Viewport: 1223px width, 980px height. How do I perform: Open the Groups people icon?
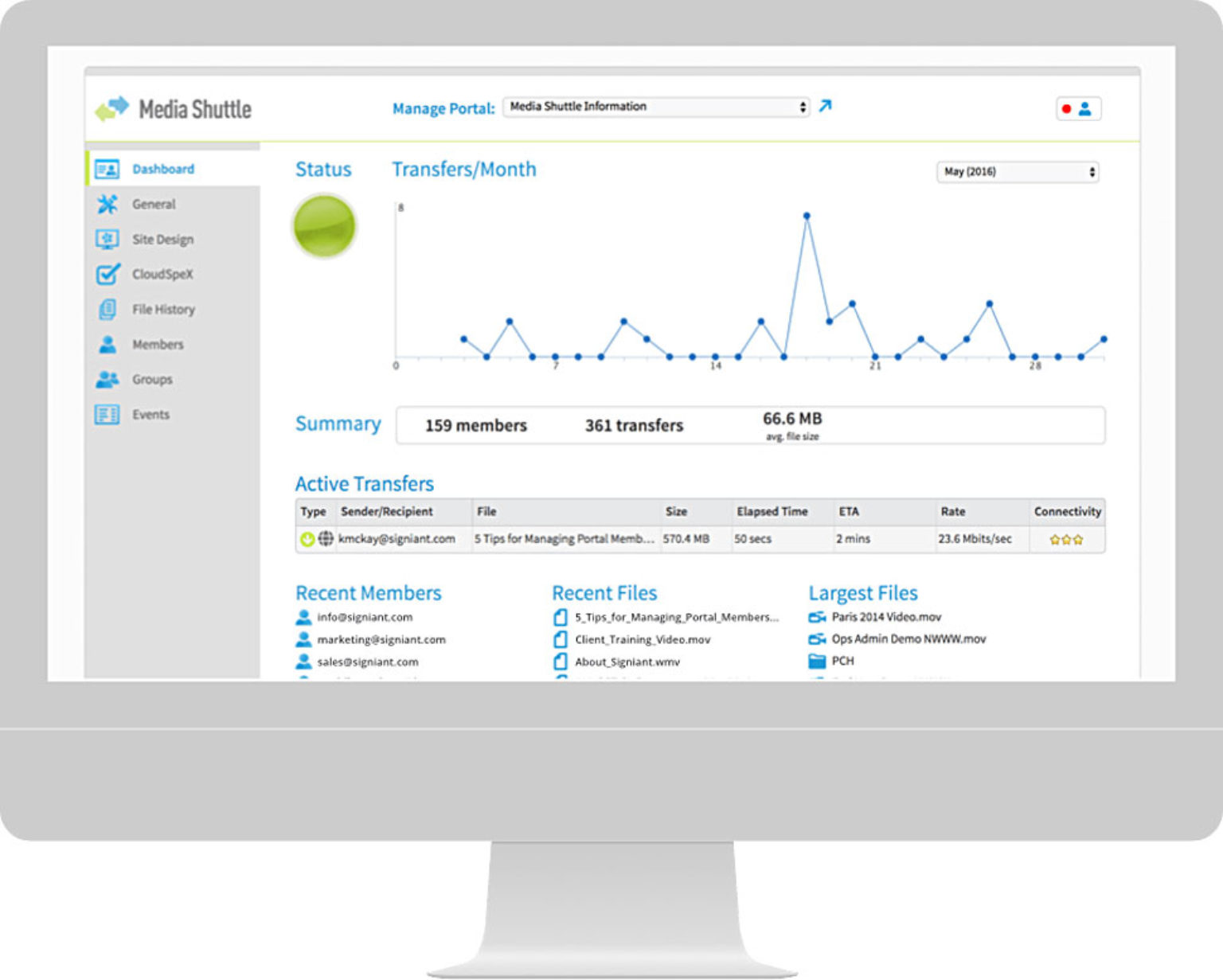point(107,380)
